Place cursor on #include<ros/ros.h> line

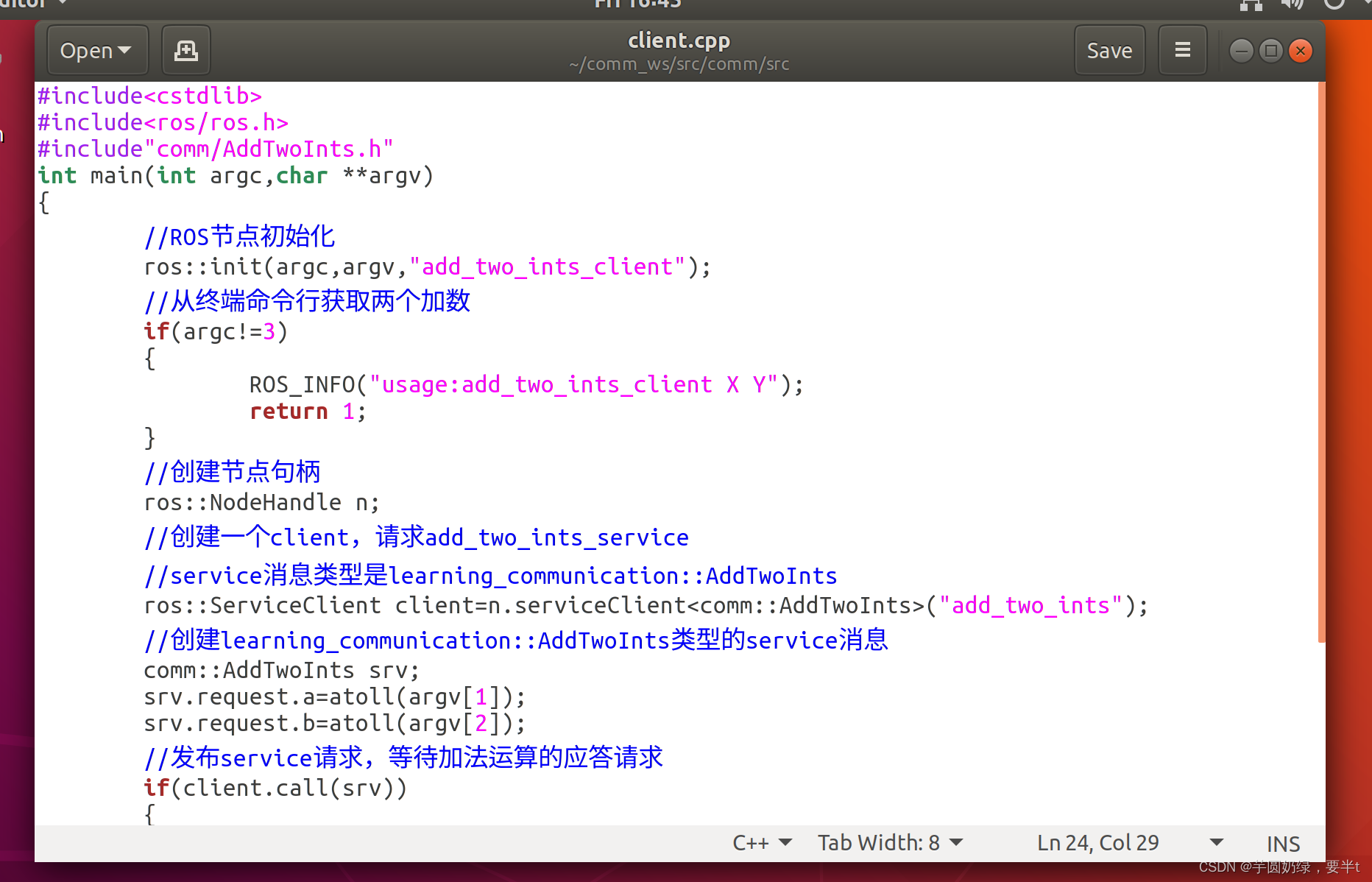click(163, 122)
